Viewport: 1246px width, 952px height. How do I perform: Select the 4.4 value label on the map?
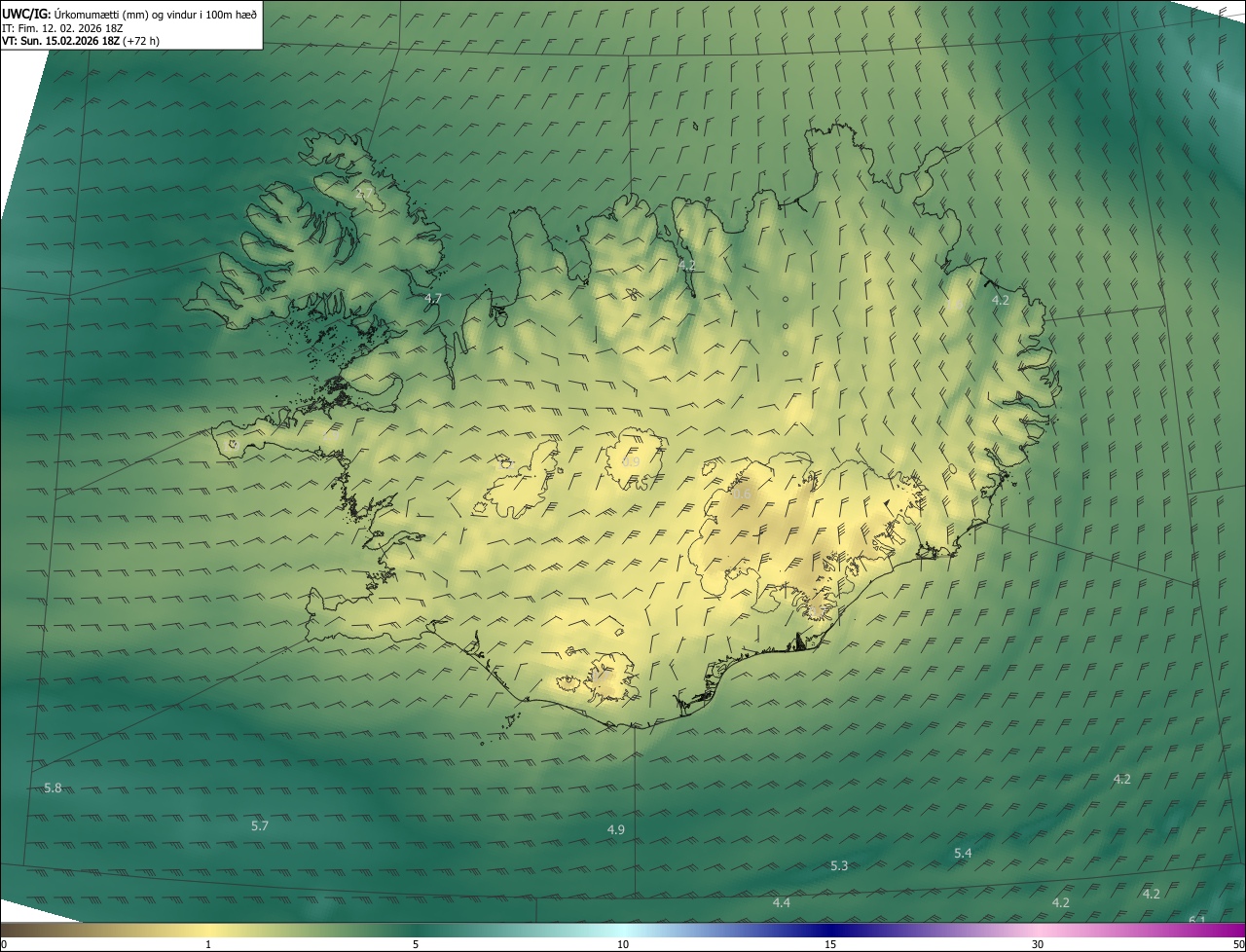click(x=782, y=903)
